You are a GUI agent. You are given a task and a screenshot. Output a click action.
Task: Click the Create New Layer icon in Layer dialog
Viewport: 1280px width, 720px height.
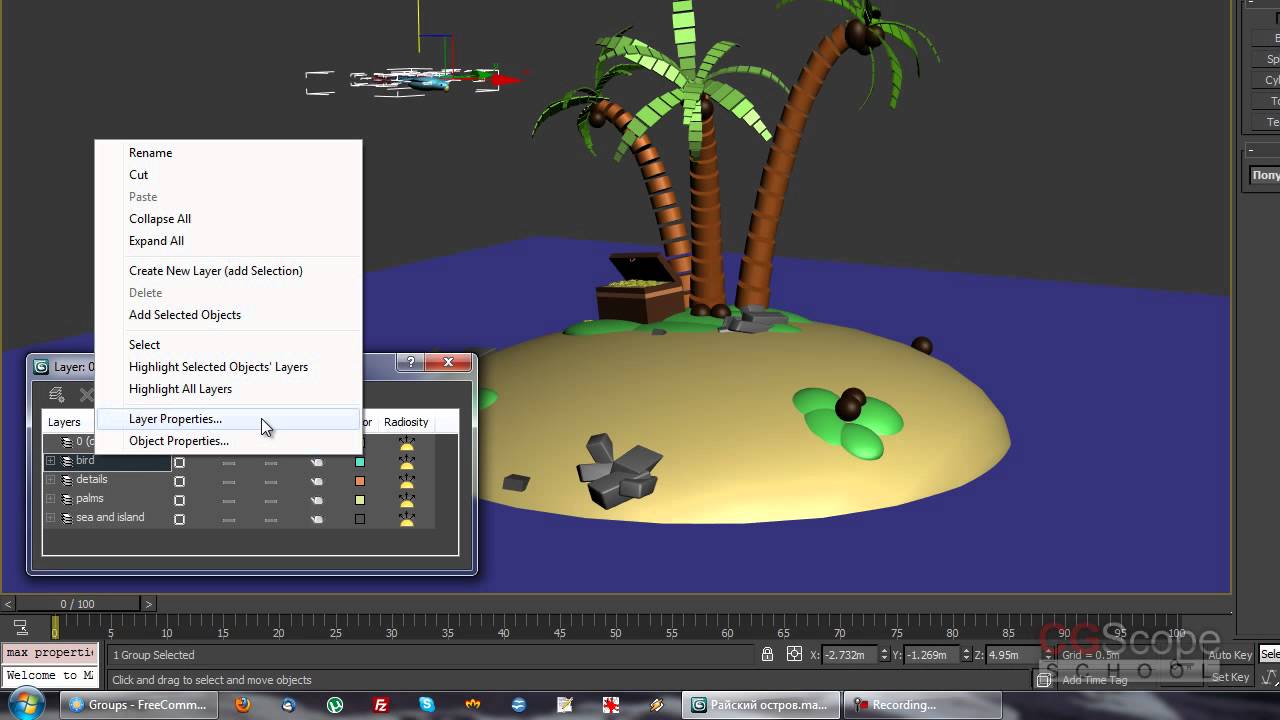pos(57,395)
